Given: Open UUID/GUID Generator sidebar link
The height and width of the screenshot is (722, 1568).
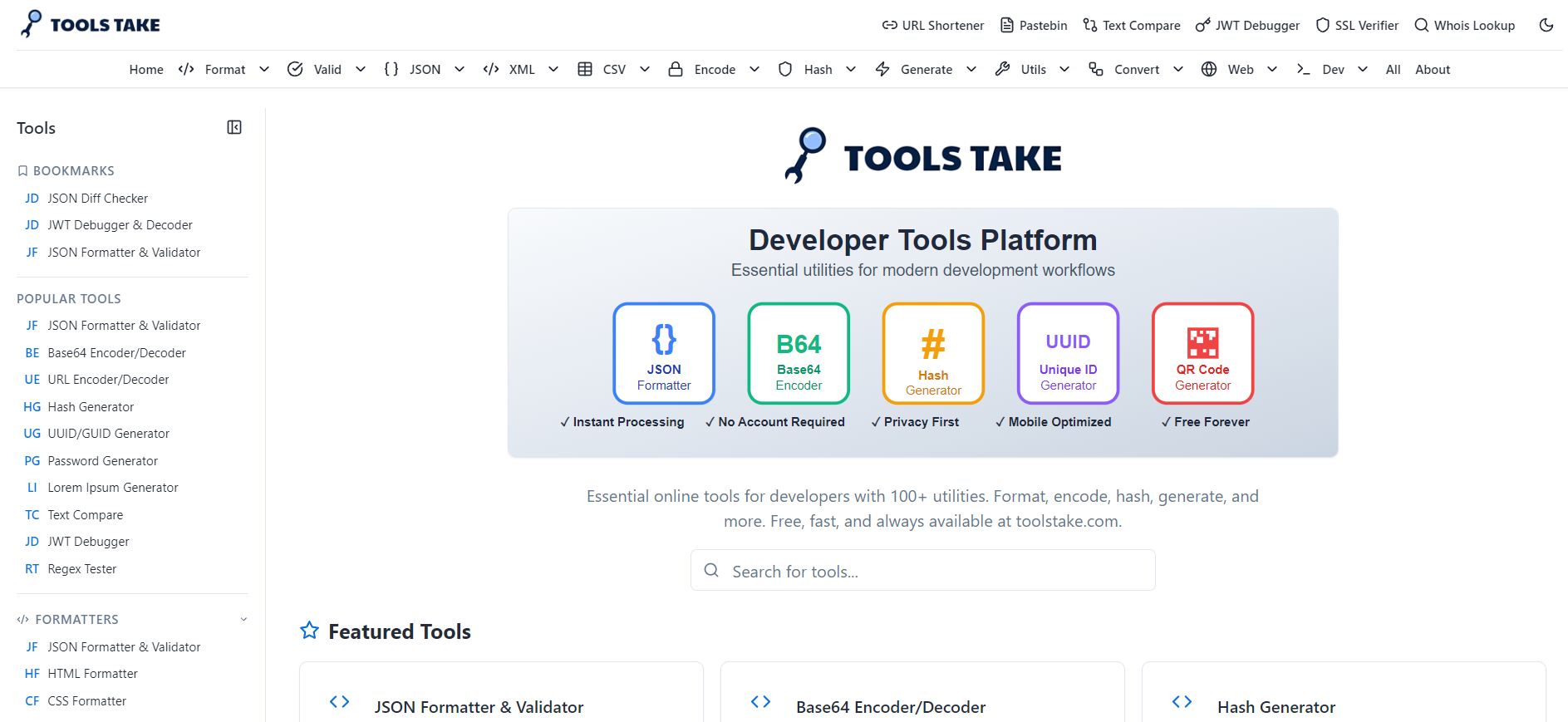Looking at the screenshot, I should [x=108, y=434].
